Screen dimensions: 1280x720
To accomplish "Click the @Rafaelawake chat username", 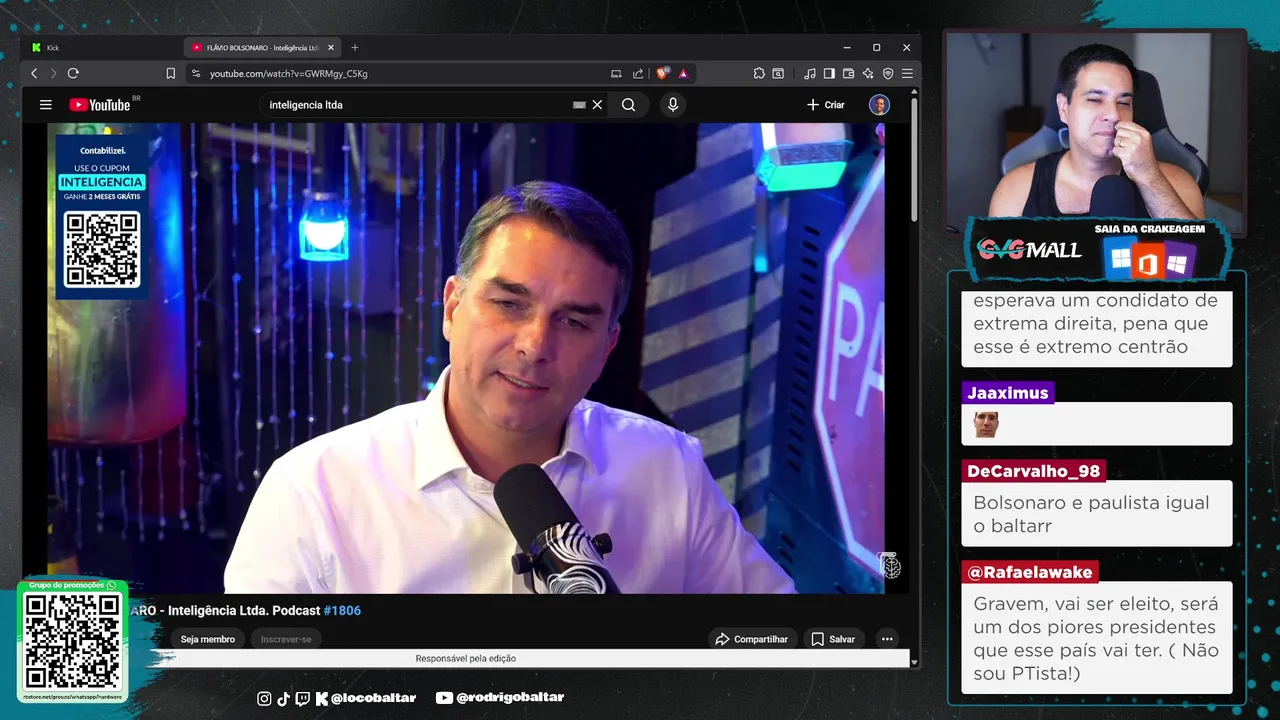I will click(x=1030, y=572).
